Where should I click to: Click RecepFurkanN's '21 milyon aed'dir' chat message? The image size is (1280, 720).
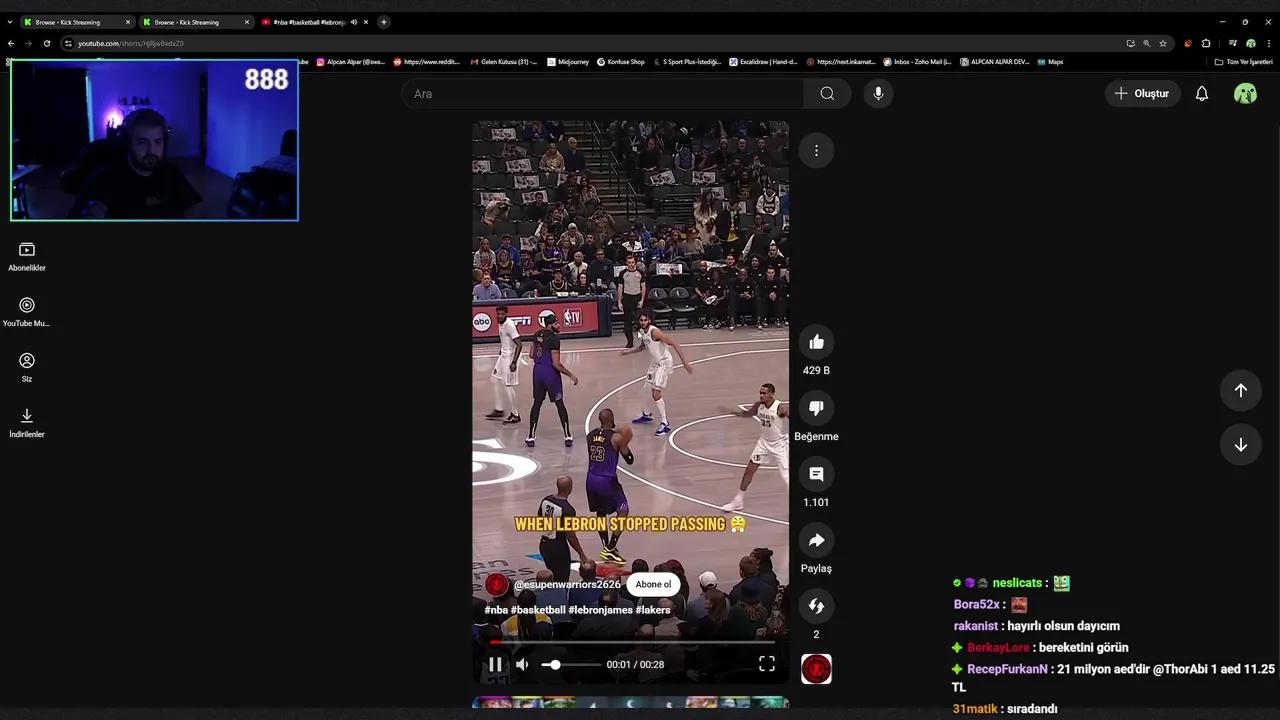[x=1113, y=678]
